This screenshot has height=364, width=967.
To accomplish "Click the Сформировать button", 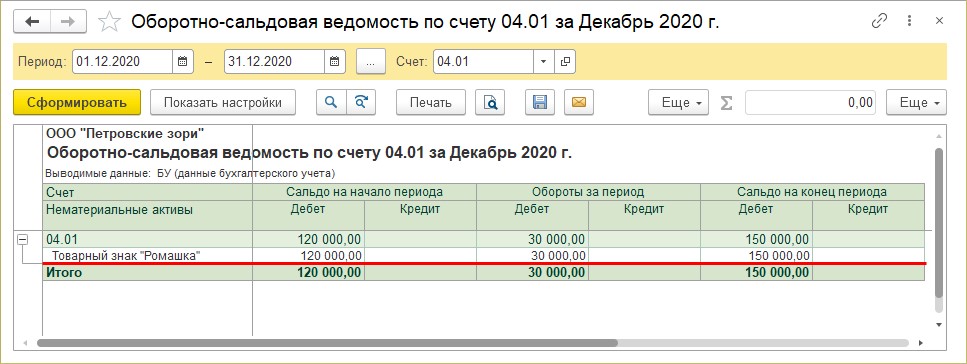I will (x=77, y=102).
